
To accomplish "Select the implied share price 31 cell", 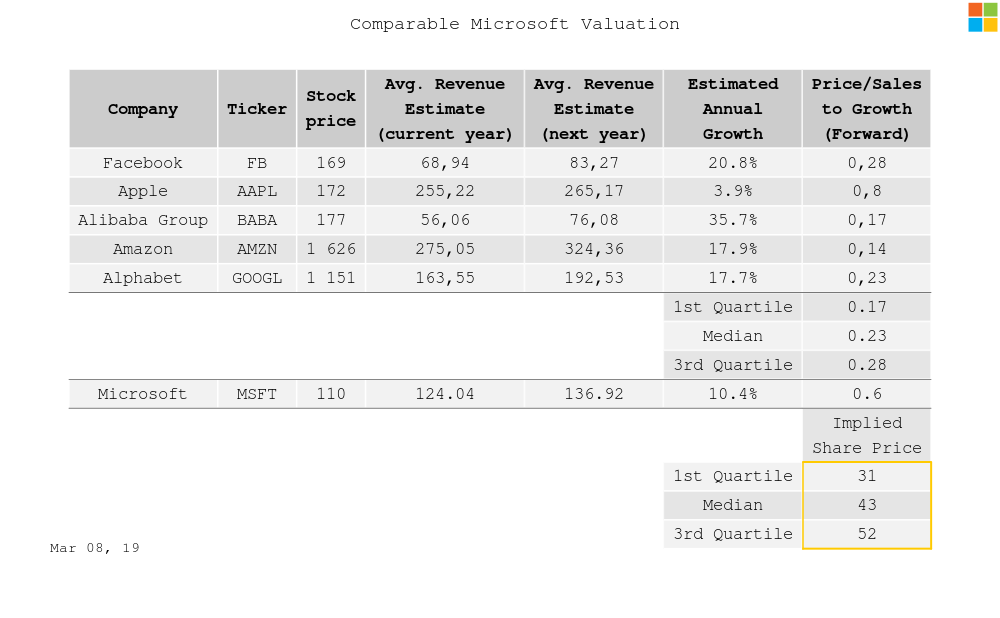I will (866, 477).
